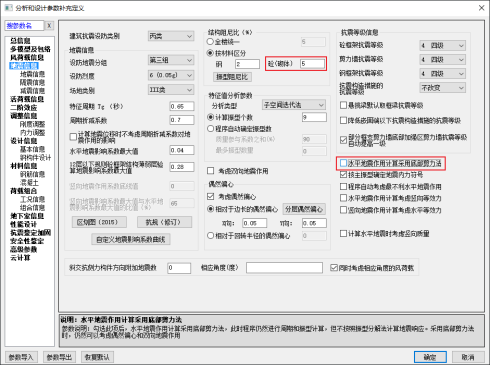Close the parameter definition dialog window

pyautogui.click(x=481, y=8)
